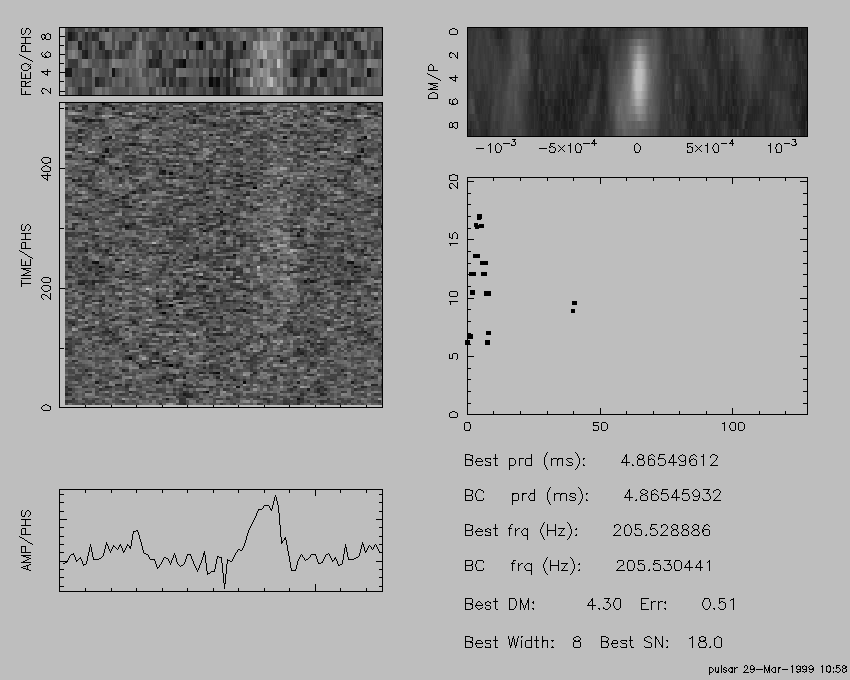The width and height of the screenshot is (850, 680).
Task: Click the Best SN value 18.0
Action: pyautogui.click(x=703, y=642)
